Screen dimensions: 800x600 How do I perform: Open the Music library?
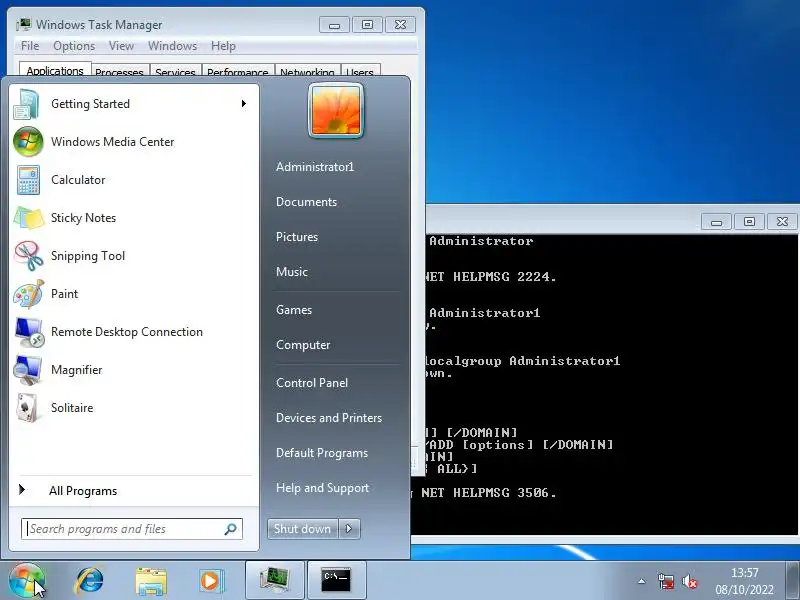click(292, 272)
